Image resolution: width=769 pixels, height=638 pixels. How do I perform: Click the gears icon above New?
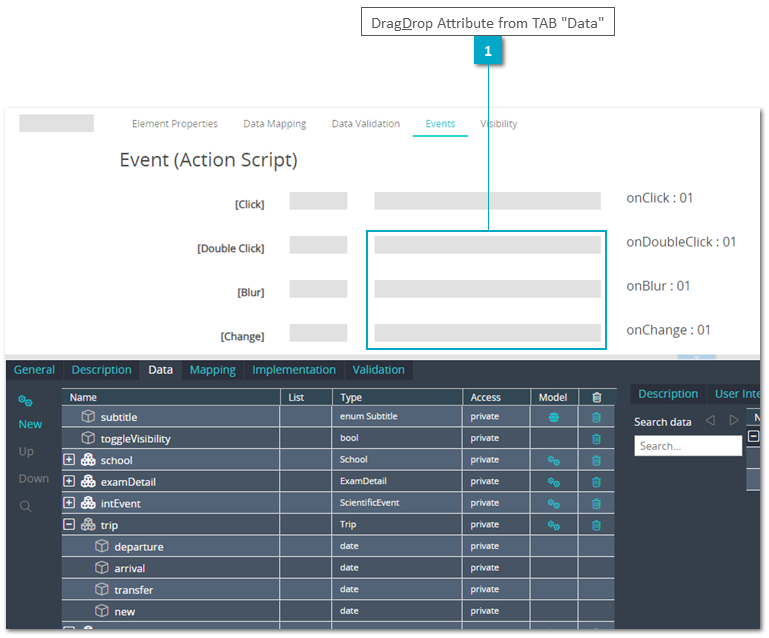click(x=26, y=401)
